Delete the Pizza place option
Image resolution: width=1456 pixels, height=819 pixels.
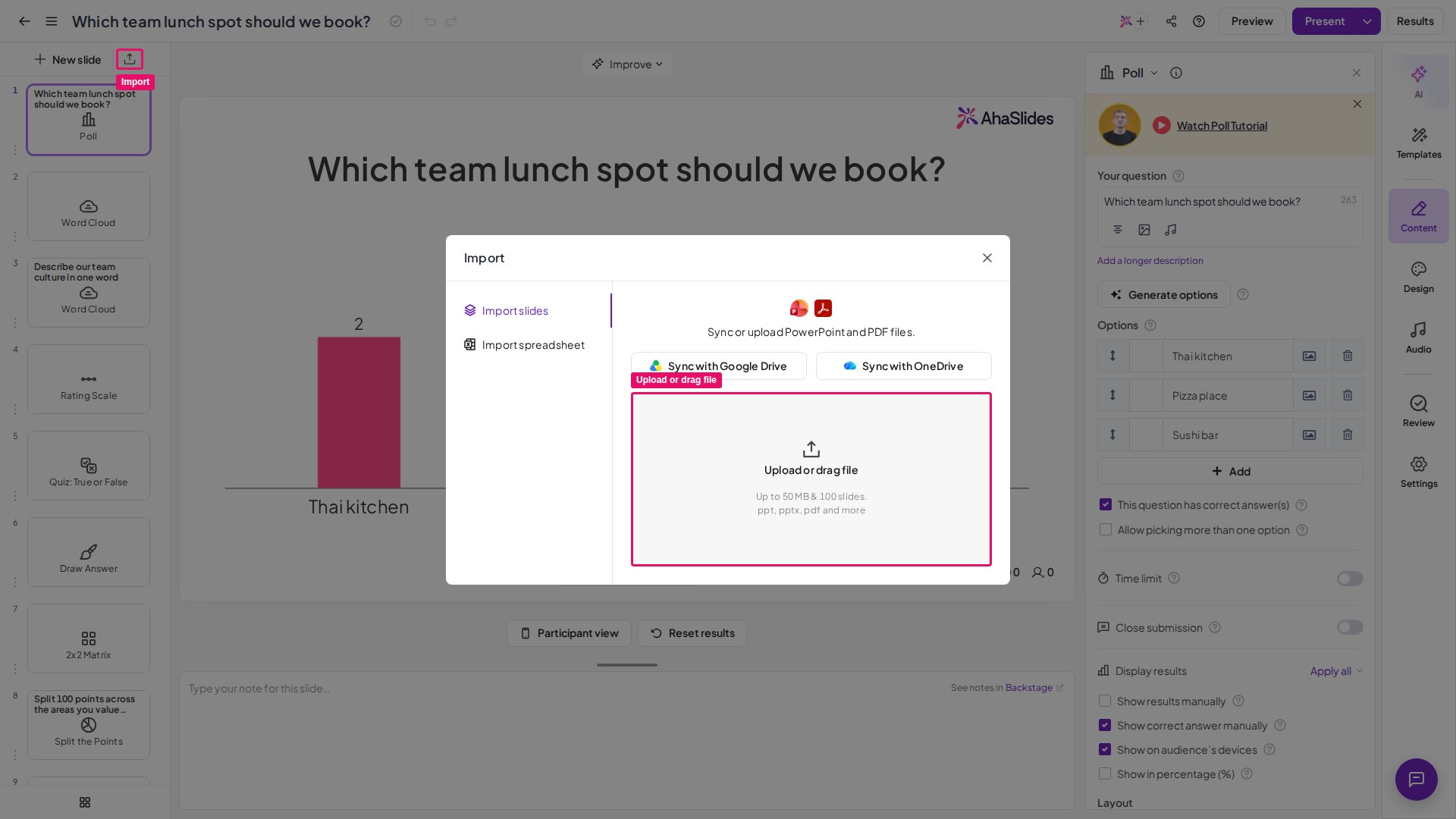click(x=1348, y=395)
